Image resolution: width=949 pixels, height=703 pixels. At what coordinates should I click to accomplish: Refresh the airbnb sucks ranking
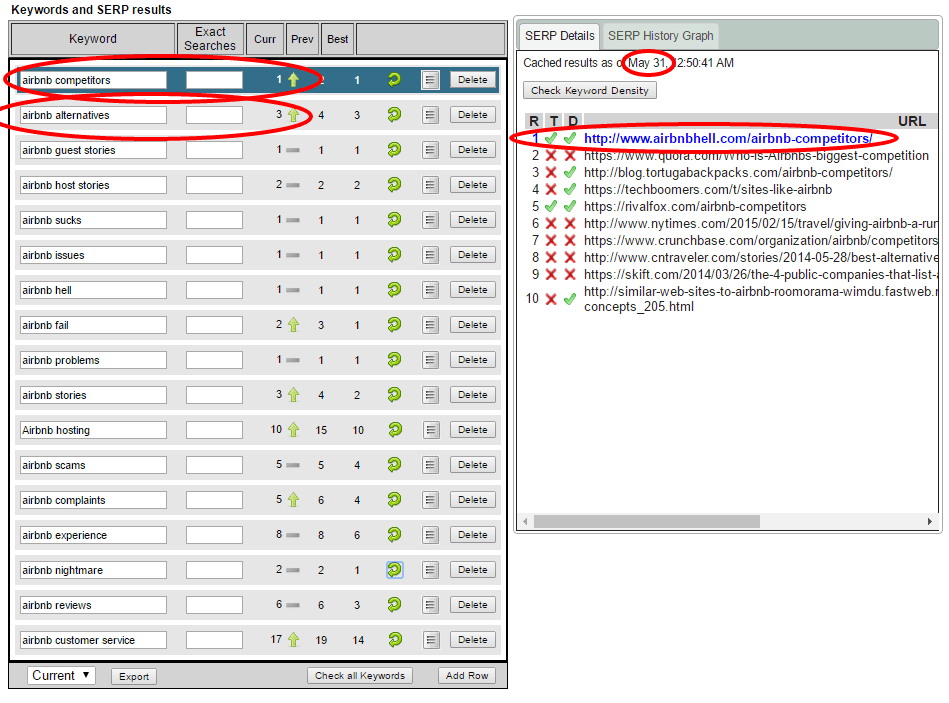click(394, 220)
